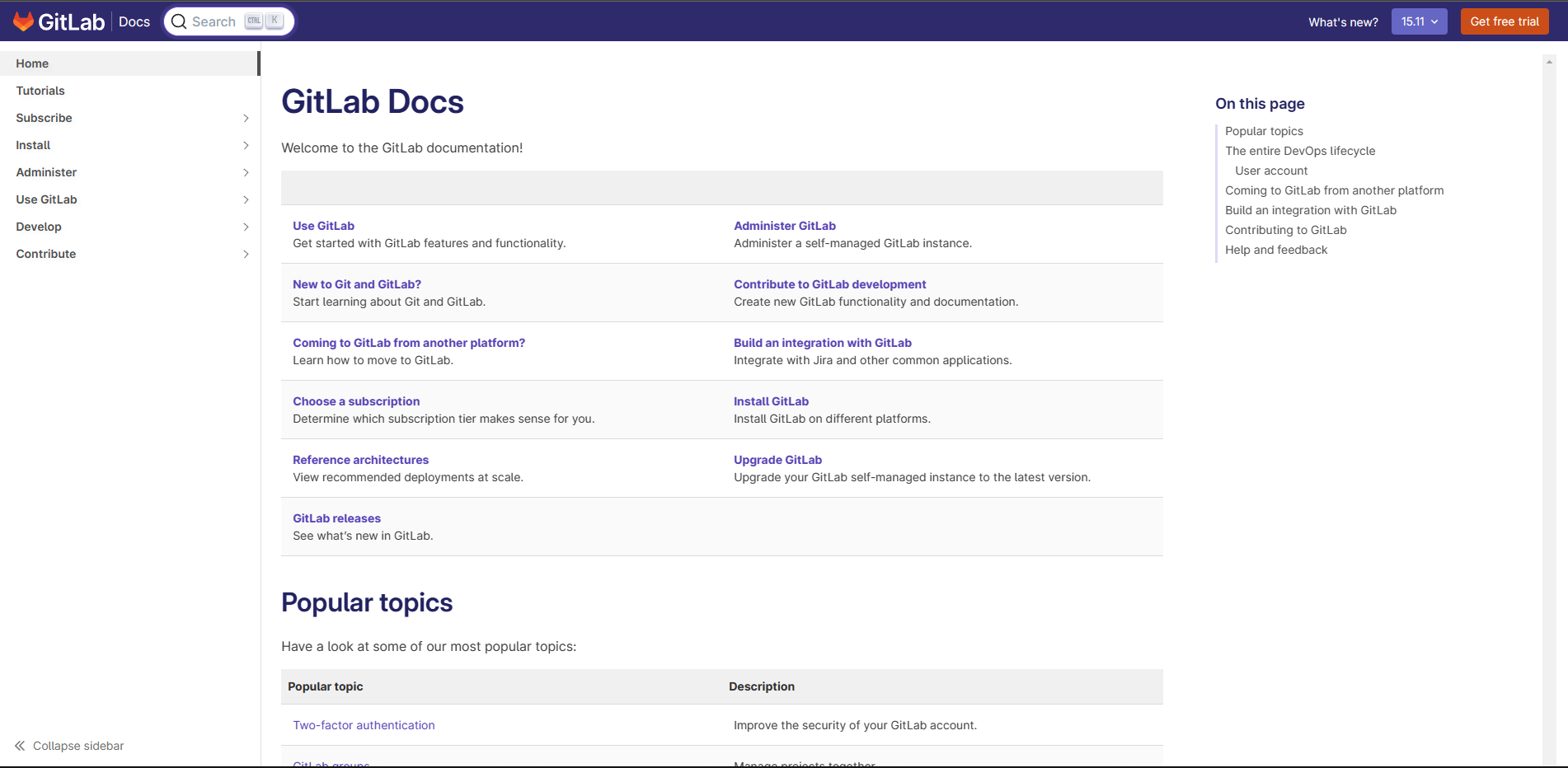Open New to Git and GitLab? link
Image resolution: width=1568 pixels, height=768 pixels.
[357, 284]
